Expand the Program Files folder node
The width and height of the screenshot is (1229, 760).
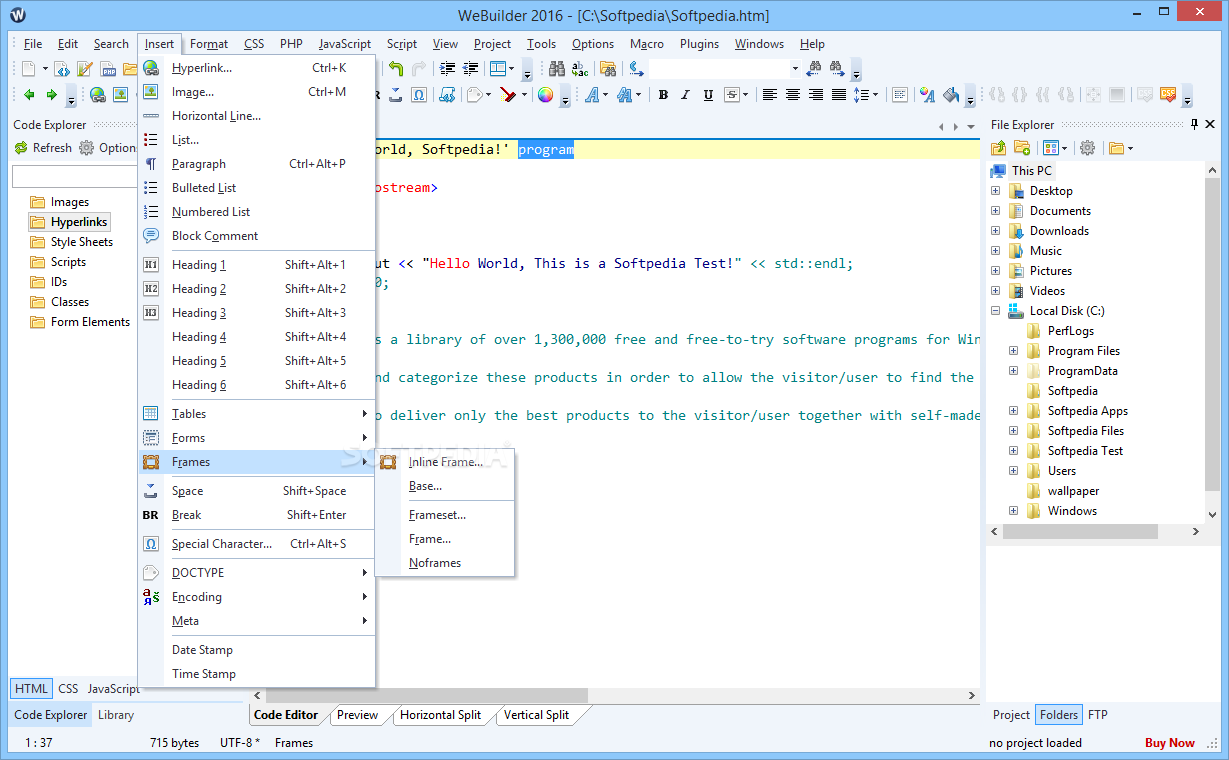pos(1013,351)
